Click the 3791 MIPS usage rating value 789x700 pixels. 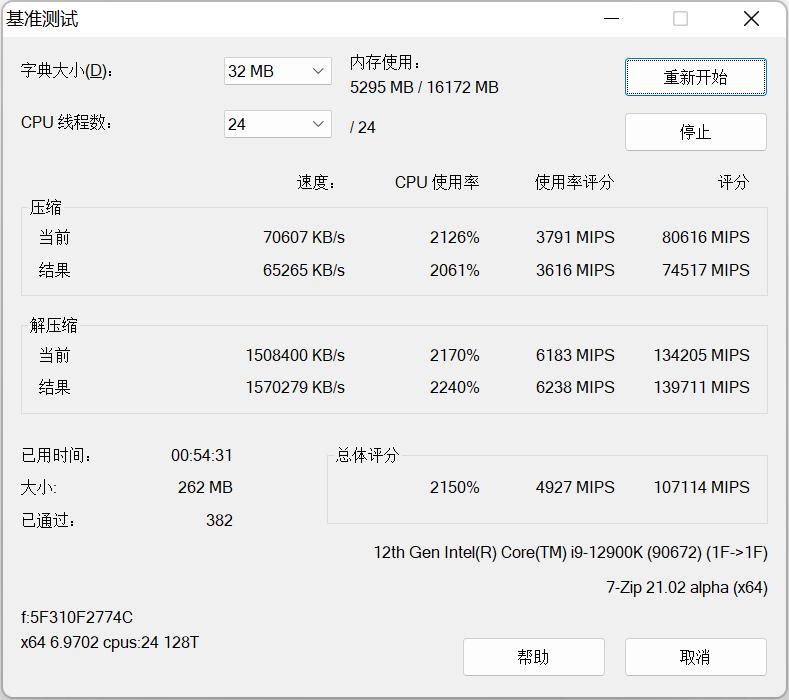pos(575,237)
